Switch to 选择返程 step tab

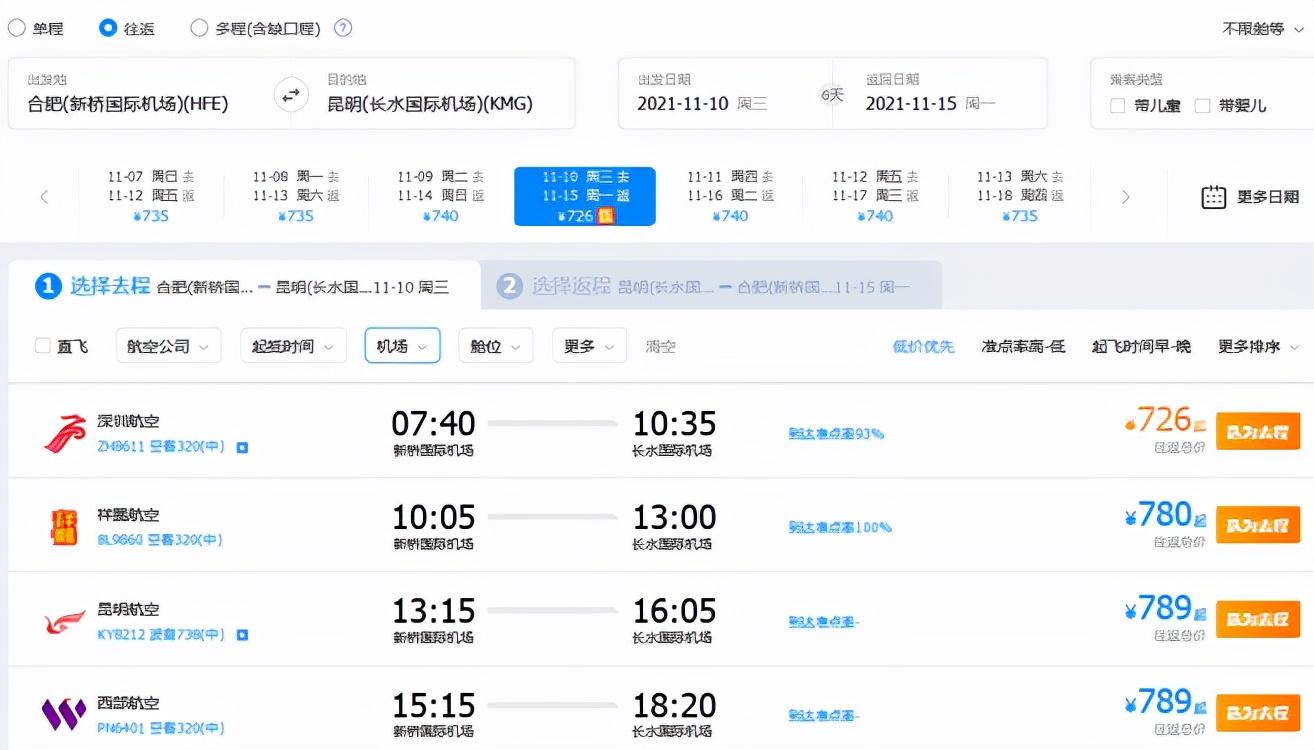[710, 287]
